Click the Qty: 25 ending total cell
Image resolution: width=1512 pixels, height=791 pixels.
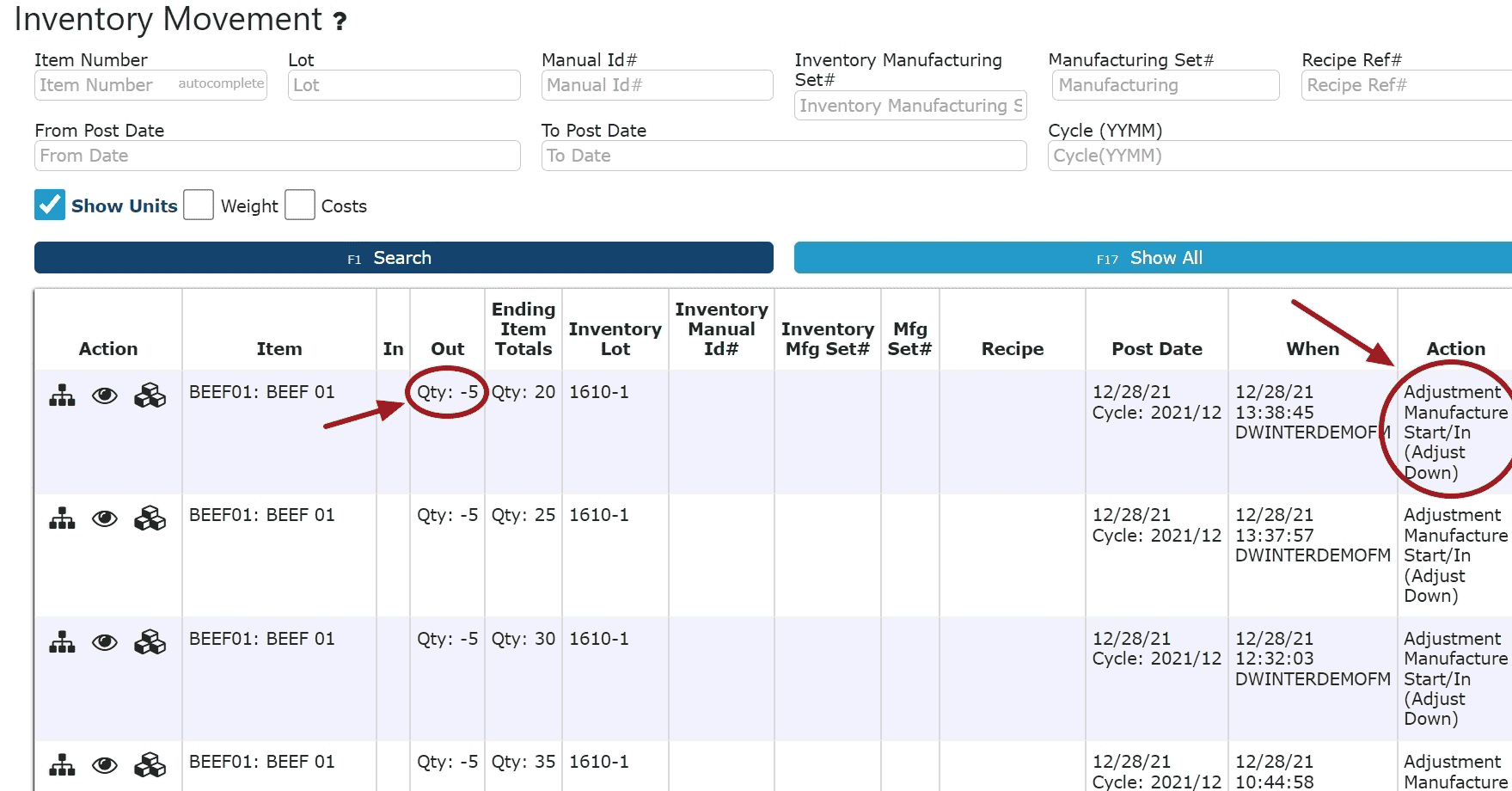click(x=523, y=515)
